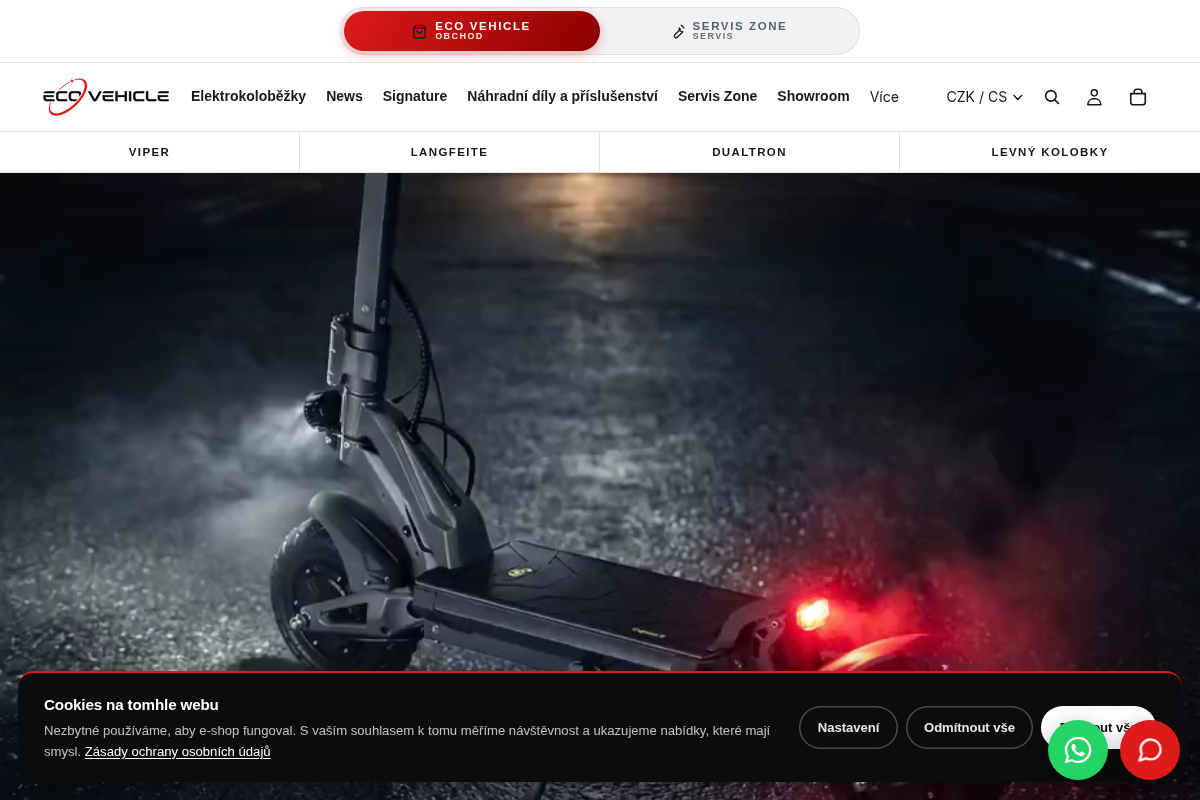Go to the News page
Image resolution: width=1200 pixels, height=800 pixels.
tap(344, 96)
